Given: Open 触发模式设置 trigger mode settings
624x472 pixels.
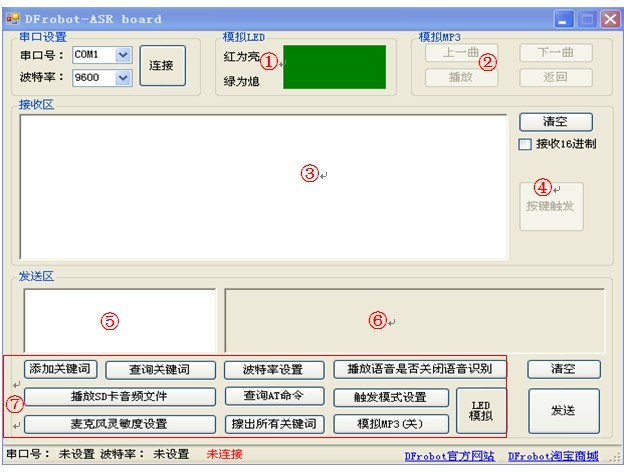Looking at the screenshot, I should coord(391,397).
